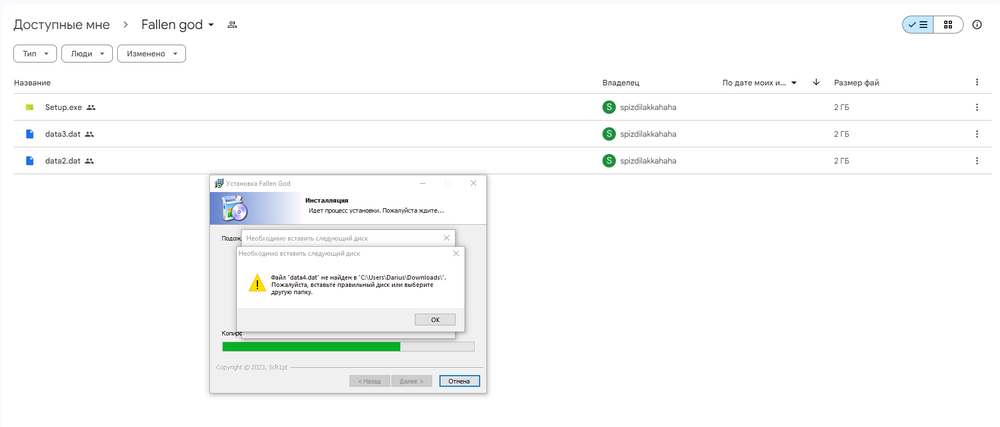Sort by the Название column header
Screen dimensions: 1000x427
coord(33,83)
